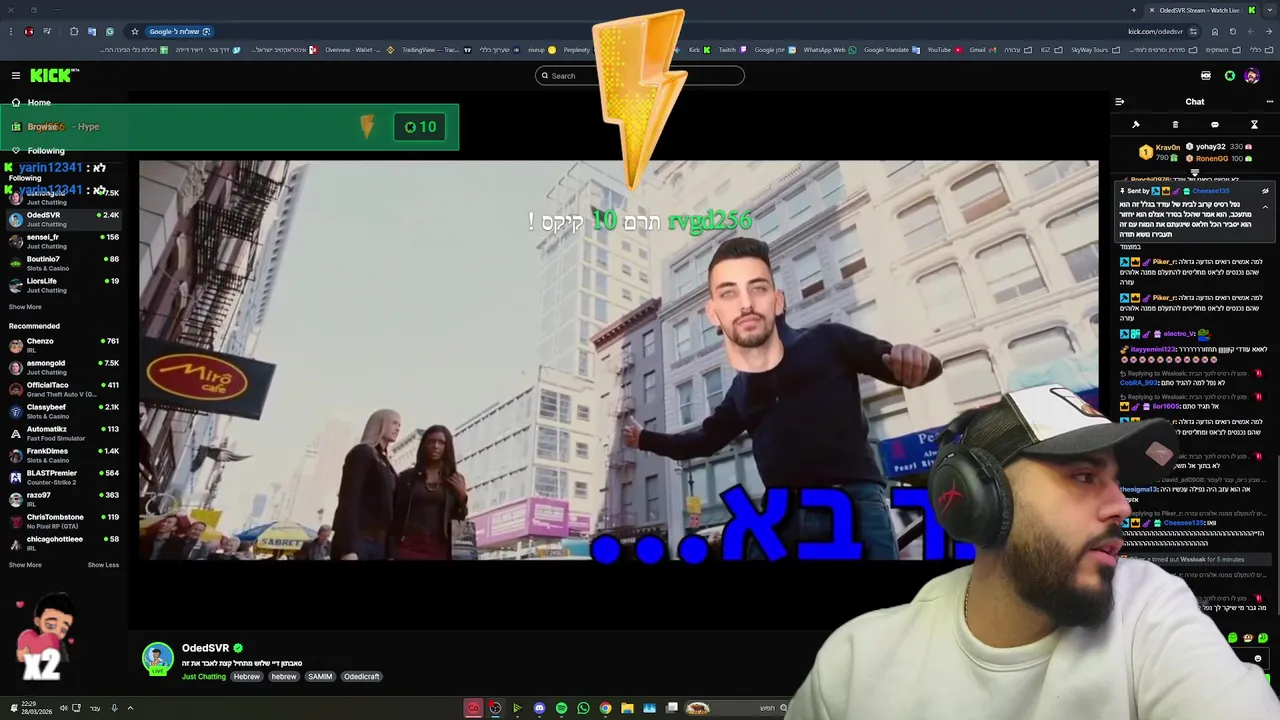Viewport: 1280px width, 720px height.
Task: Click the trash can icon in chat
Action: coord(1175,125)
